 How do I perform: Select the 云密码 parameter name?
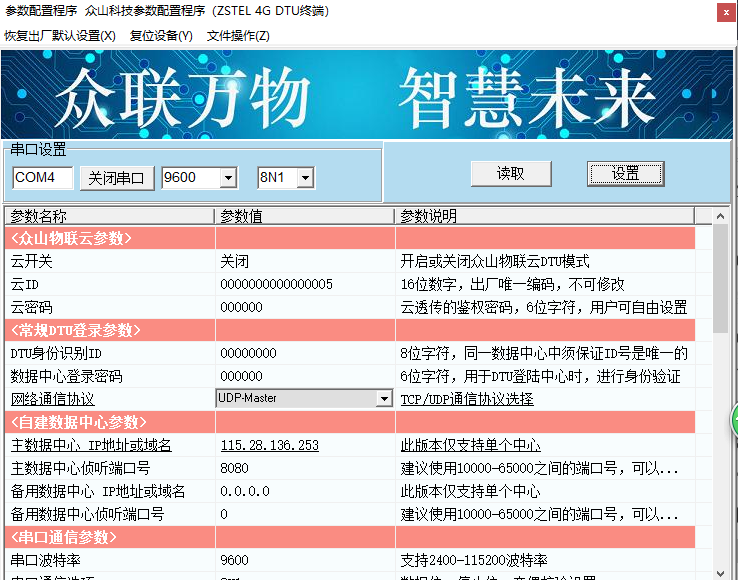[32, 307]
